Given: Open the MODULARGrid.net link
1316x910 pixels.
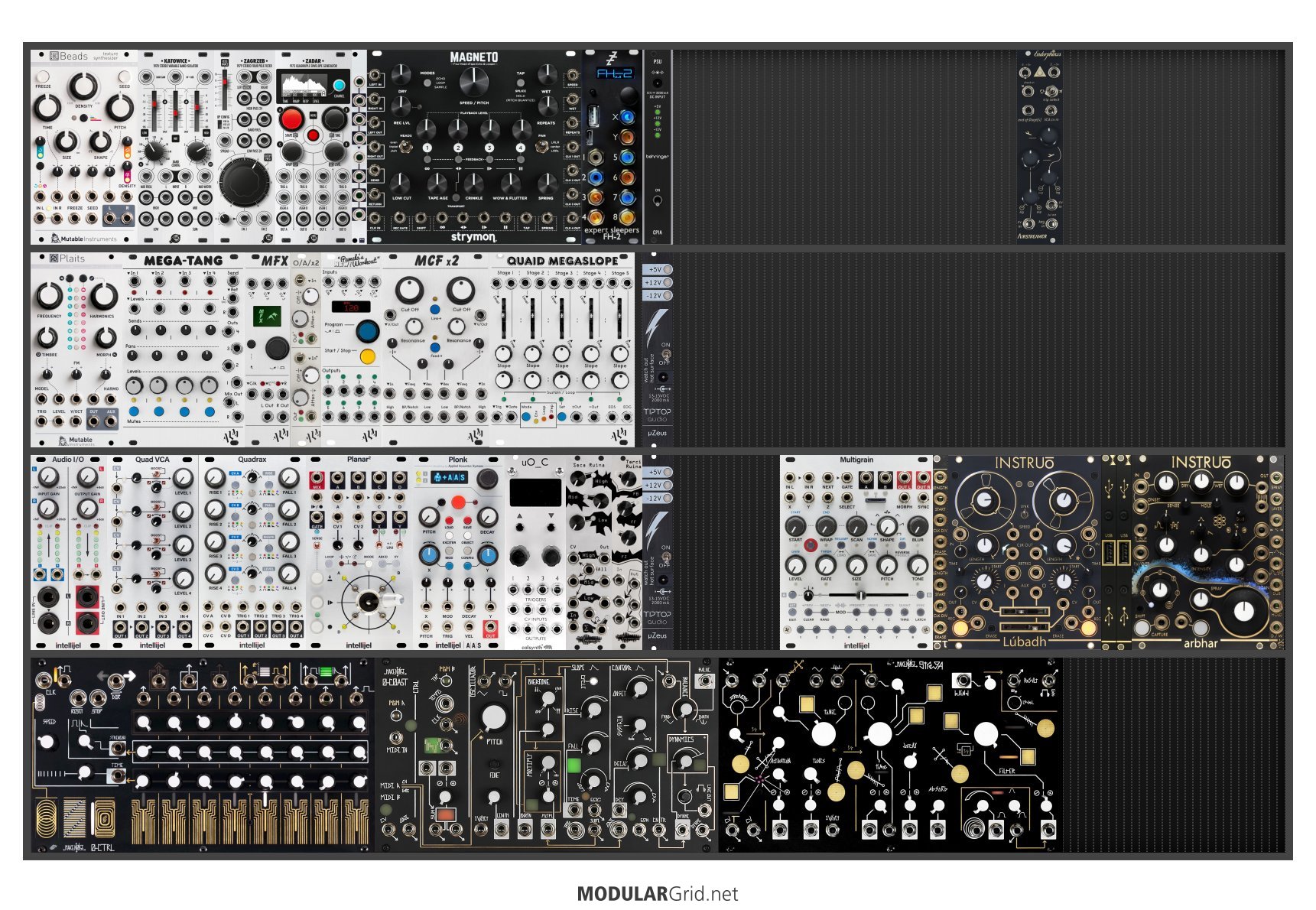Looking at the screenshot, I should point(658,893).
